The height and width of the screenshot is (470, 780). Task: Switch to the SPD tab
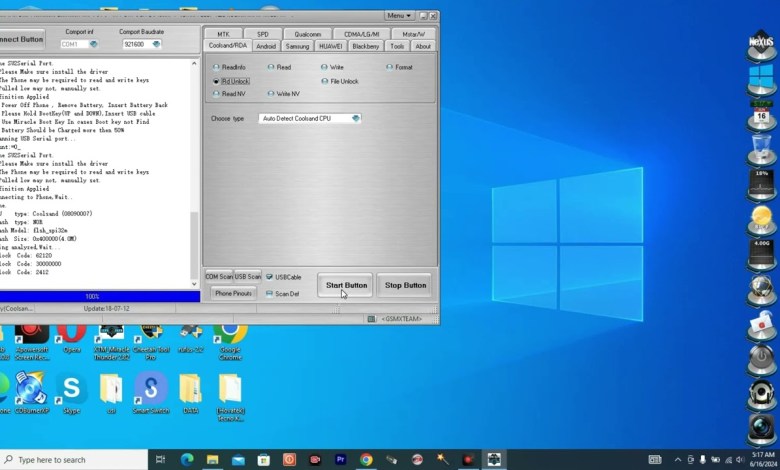[x=263, y=34]
